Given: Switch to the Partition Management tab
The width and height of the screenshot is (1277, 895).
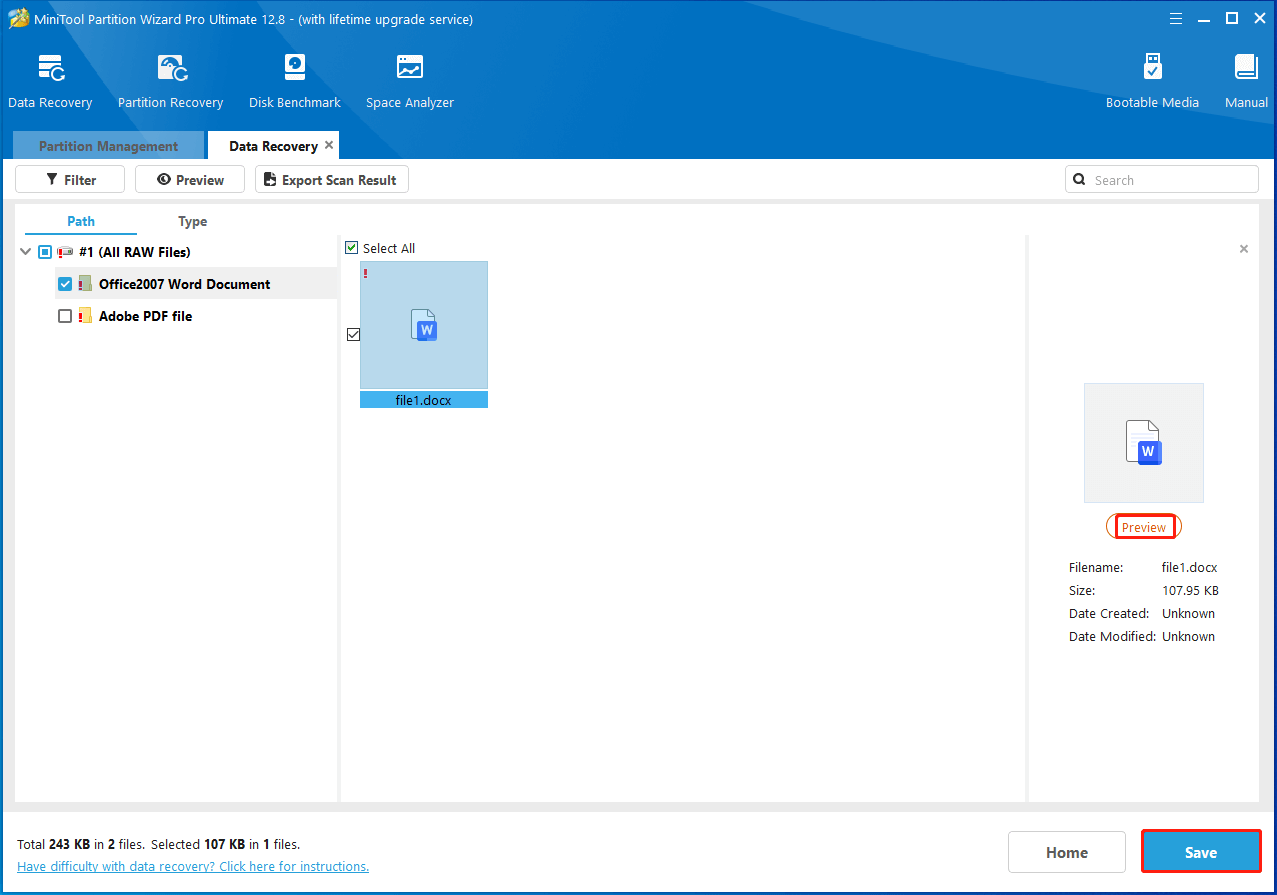Looking at the screenshot, I should pos(108,146).
